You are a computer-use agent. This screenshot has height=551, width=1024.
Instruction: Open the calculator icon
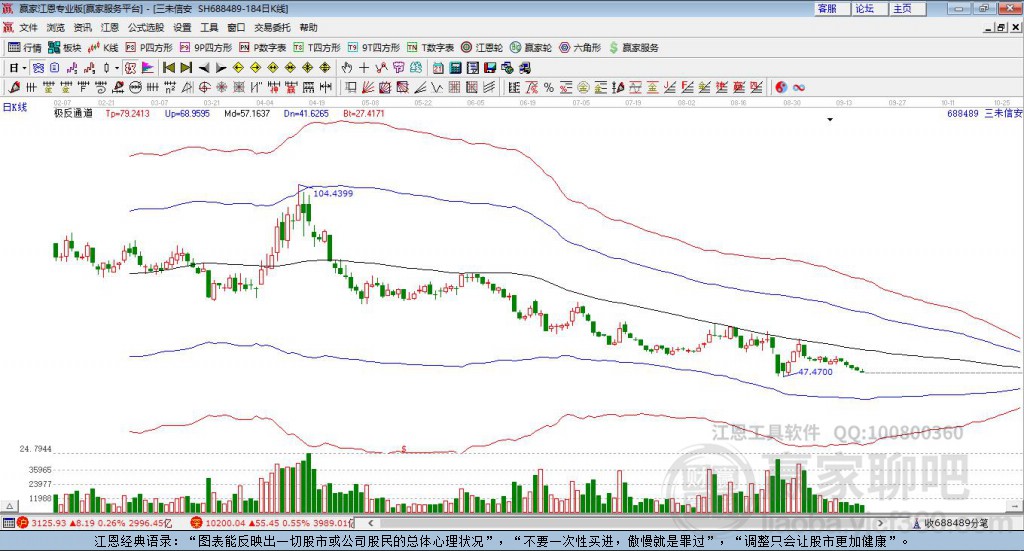pyautogui.click(x=455, y=68)
